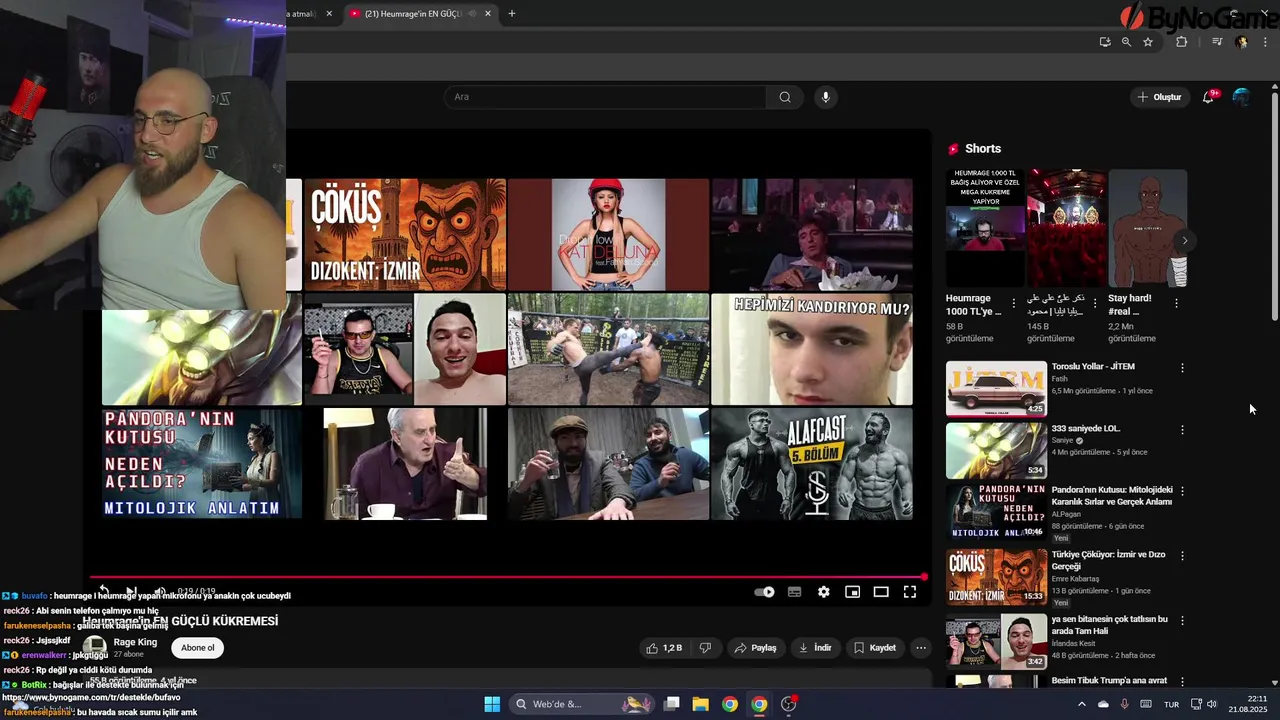Image resolution: width=1280 pixels, height=720 pixels.
Task: Open Windows Start menu
Action: tap(492, 704)
